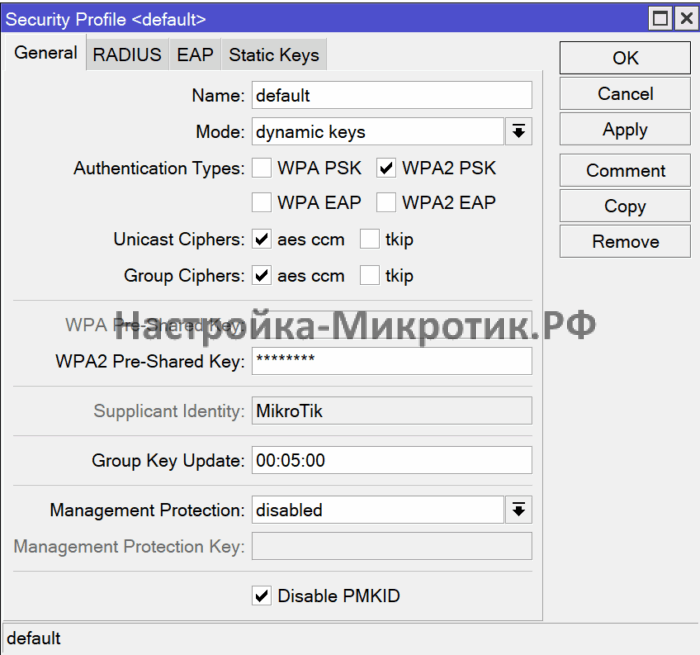Click the Group Key Update field
700x655 pixels.
point(391,460)
